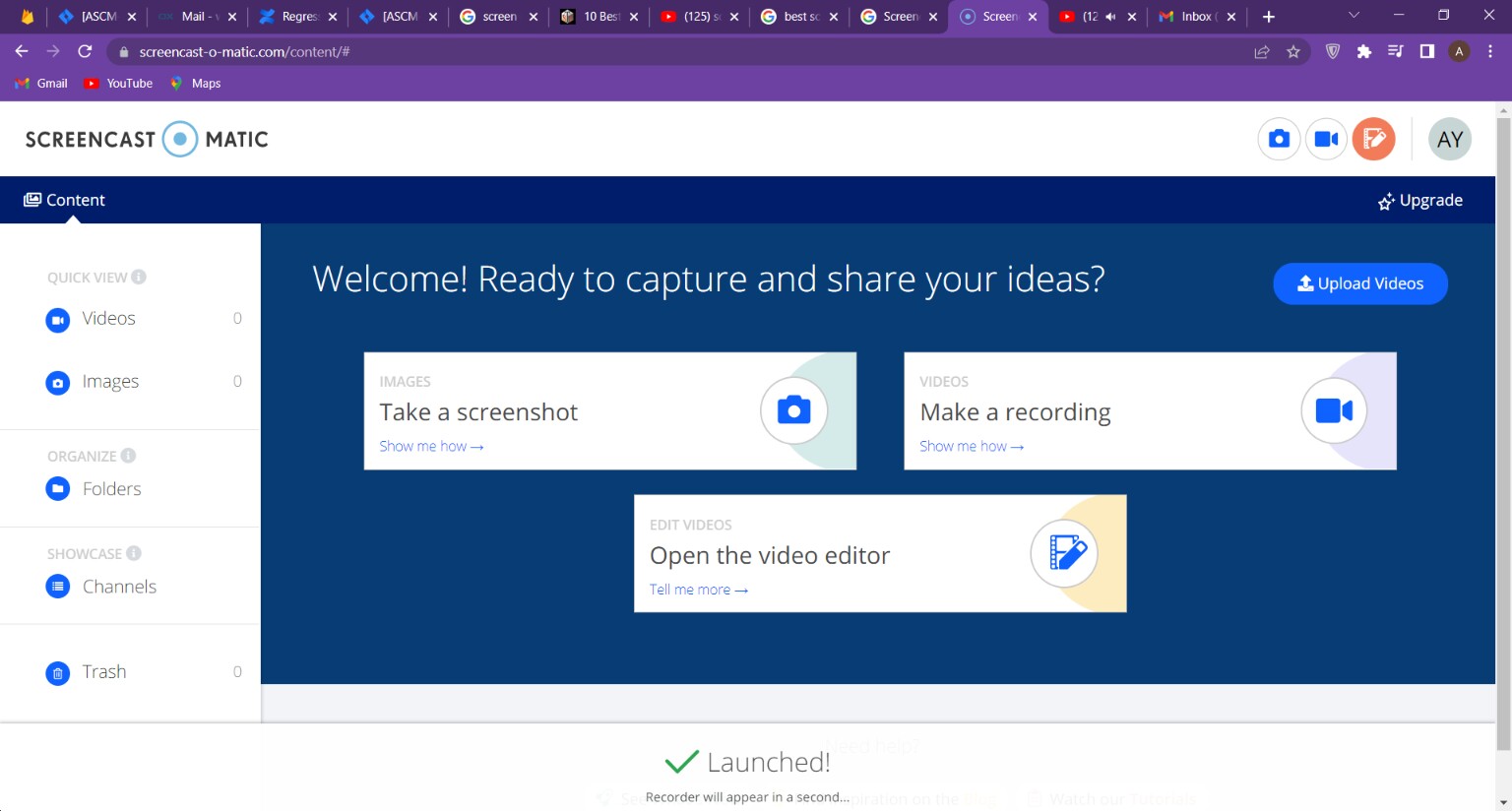Screen dimensions: 1512x811
Task: Click the camera icon on the screenshot card
Action: pos(793,410)
